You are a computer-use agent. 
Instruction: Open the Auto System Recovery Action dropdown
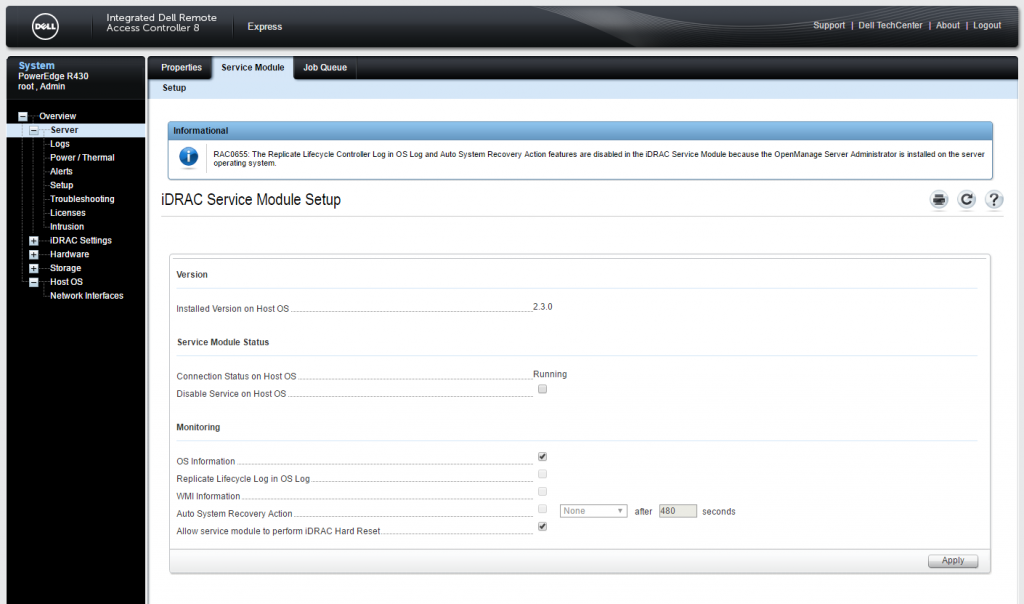593,510
